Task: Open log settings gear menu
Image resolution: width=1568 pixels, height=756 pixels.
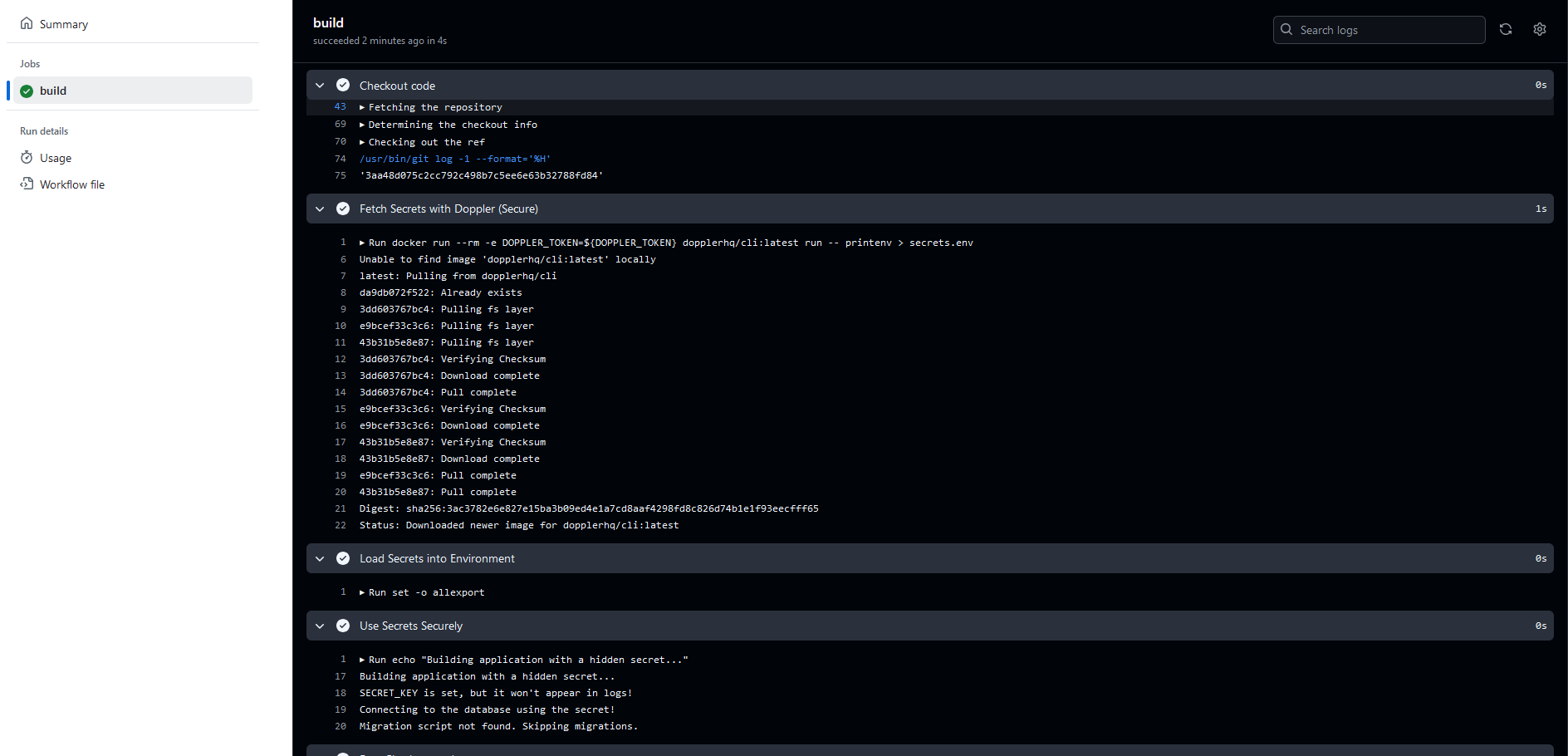Action: click(x=1540, y=29)
